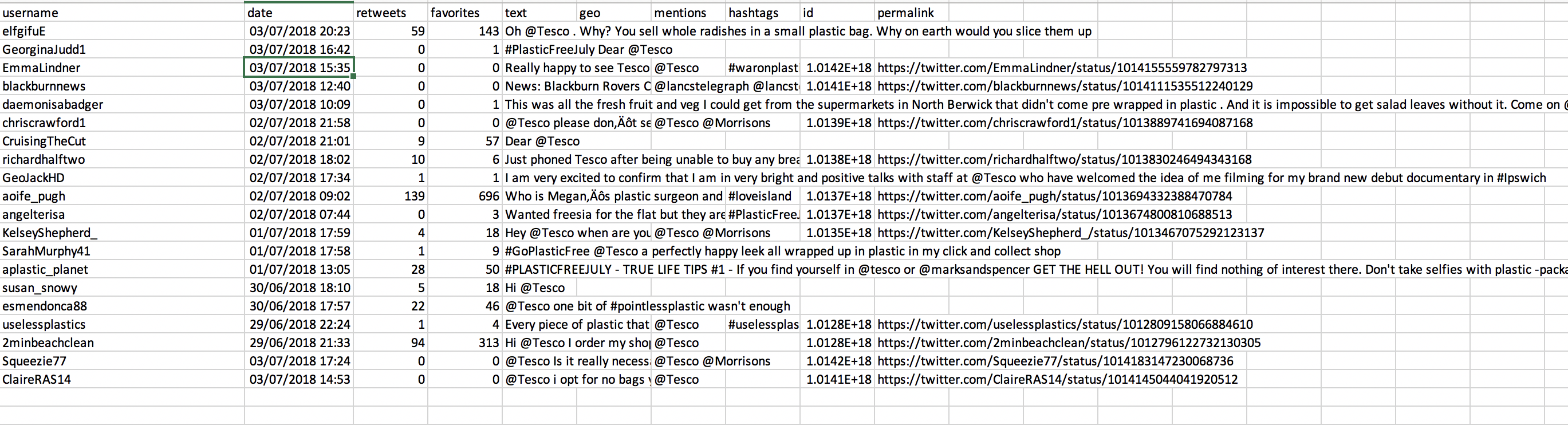Viewport: 1568px width, 425px height.
Task: Select favorites value 696
Action: [465, 196]
